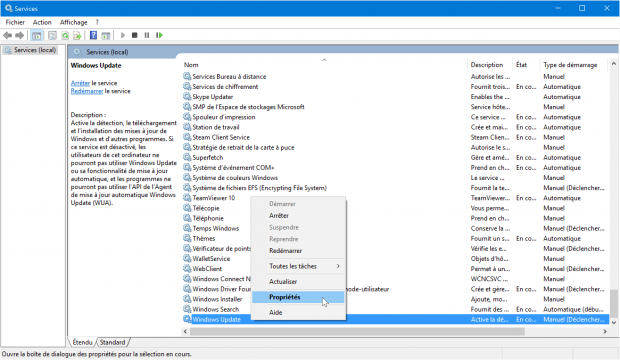The height and width of the screenshot is (360, 620).
Task: Click the vertical scrollbar down arrow
Action: pyautogui.click(x=614, y=322)
